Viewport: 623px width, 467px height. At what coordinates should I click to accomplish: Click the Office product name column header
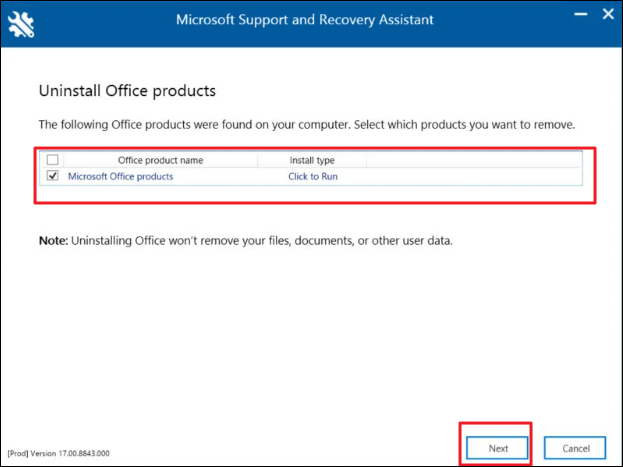(x=160, y=160)
